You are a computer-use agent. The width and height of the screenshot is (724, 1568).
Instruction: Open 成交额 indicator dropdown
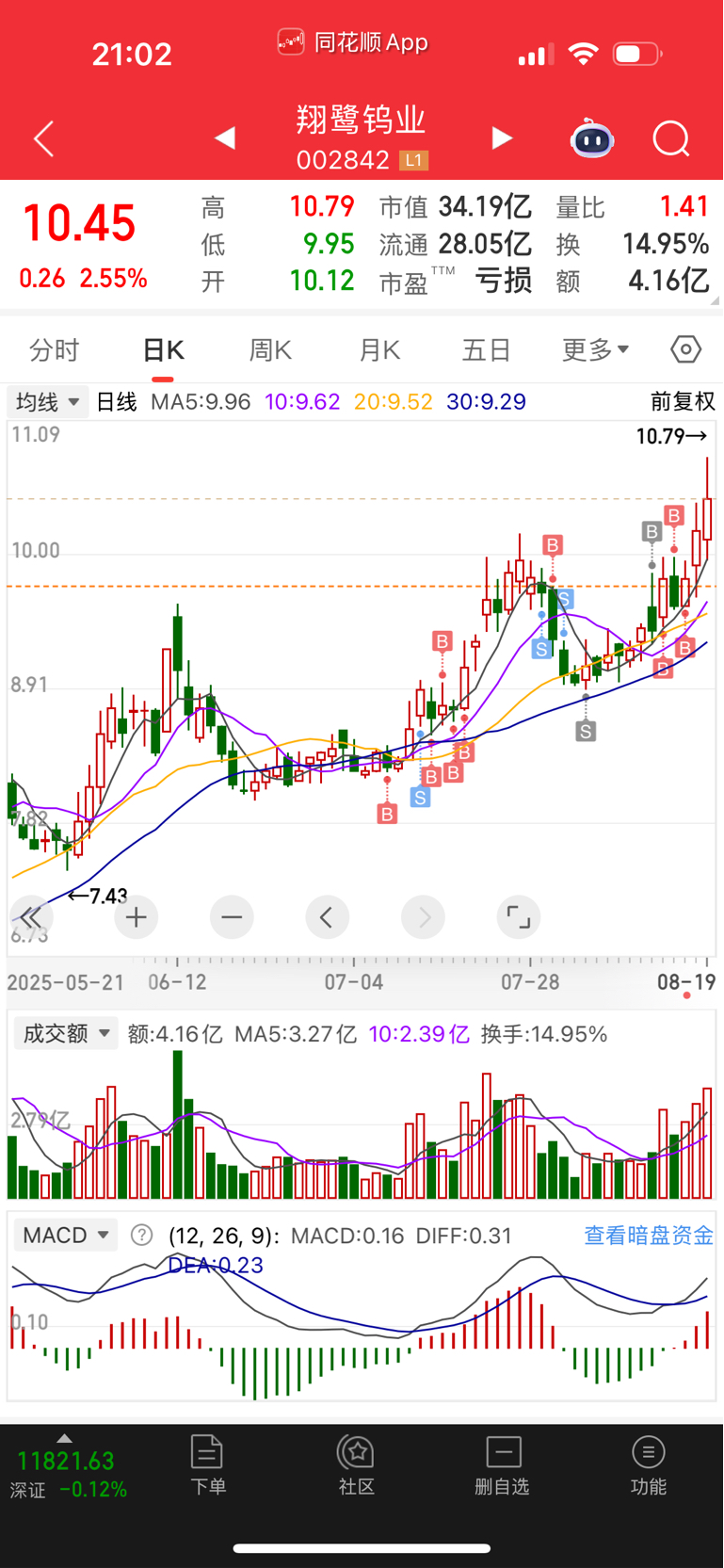pos(65,1033)
